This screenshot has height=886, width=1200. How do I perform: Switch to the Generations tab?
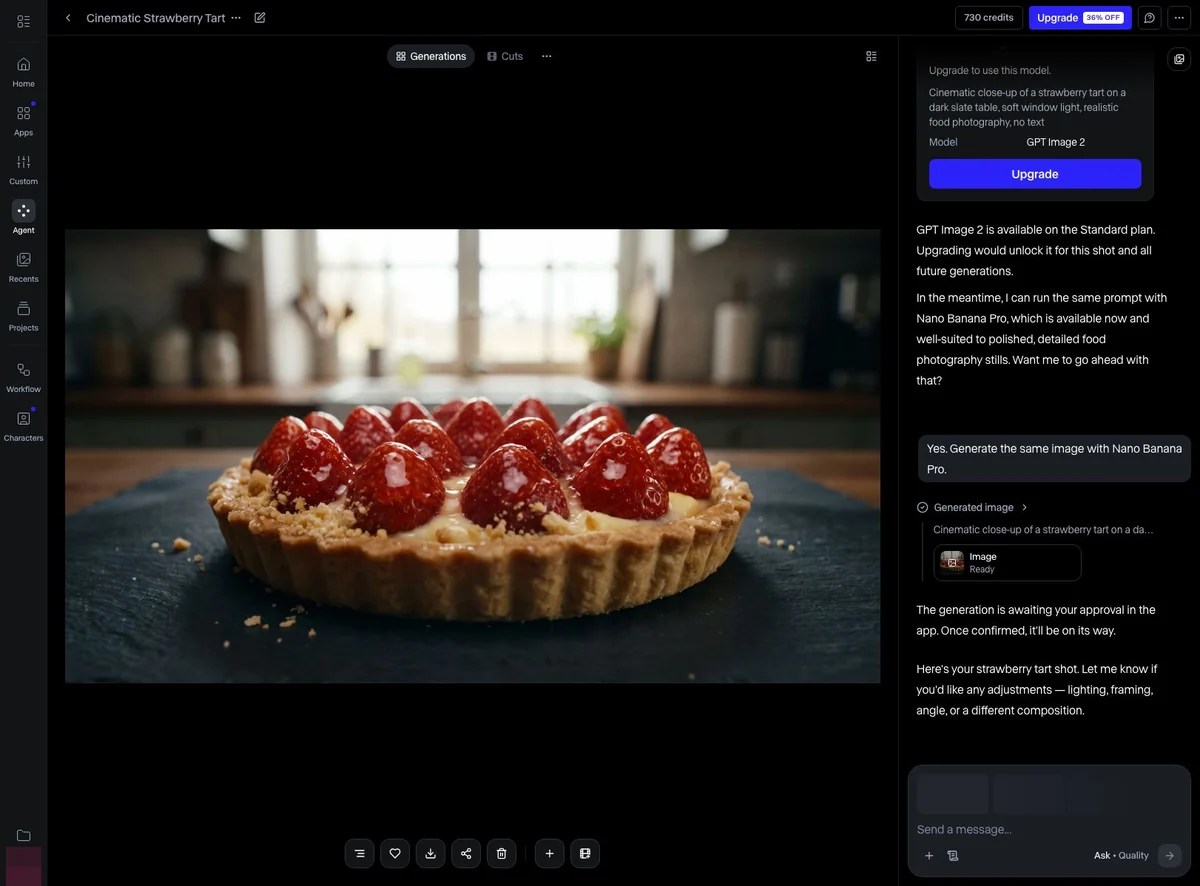(x=431, y=56)
